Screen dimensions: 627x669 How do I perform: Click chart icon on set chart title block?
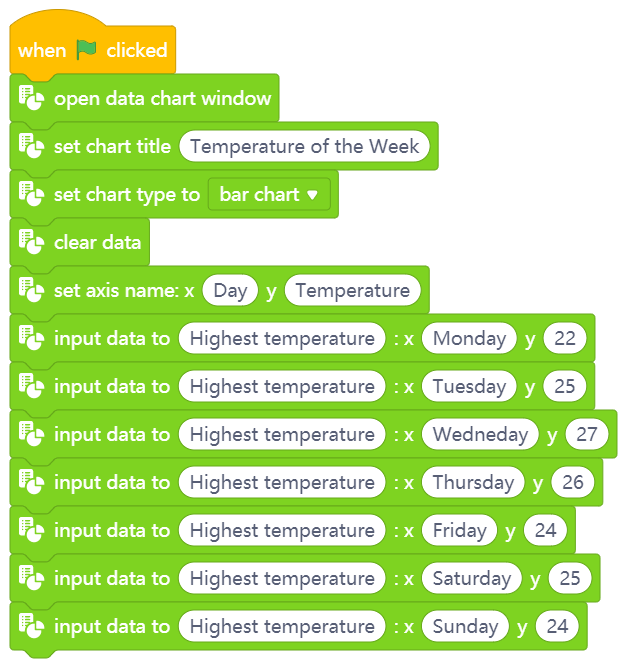[31, 146]
